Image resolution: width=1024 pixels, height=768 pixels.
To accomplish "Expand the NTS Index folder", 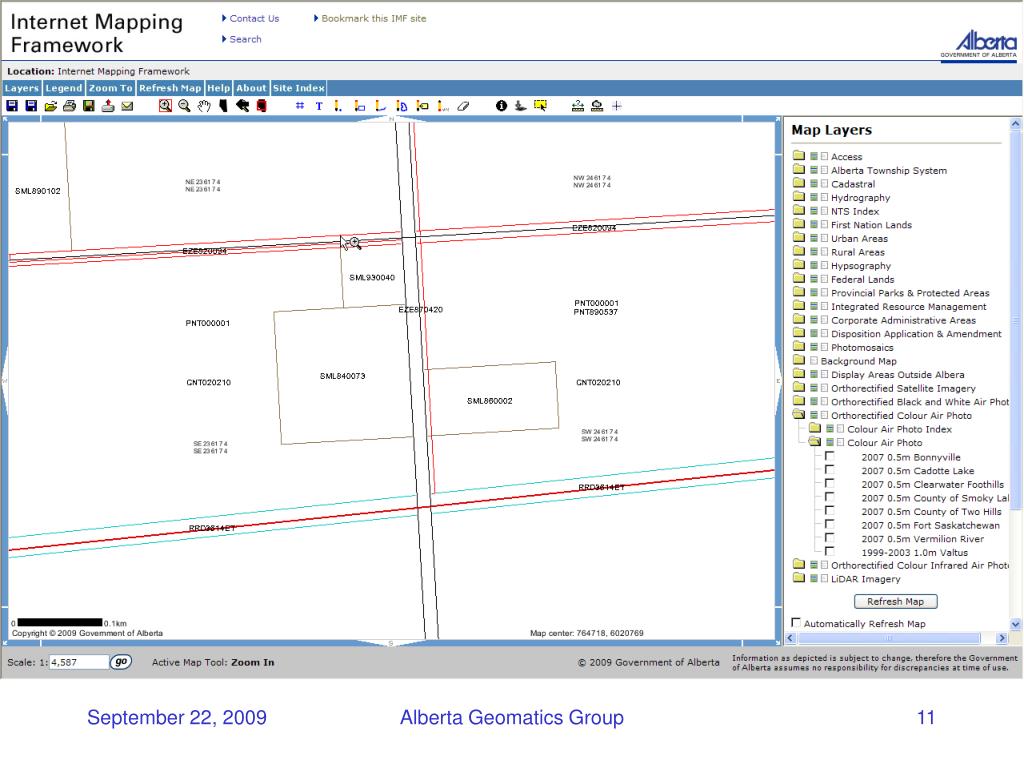I will 799,211.
